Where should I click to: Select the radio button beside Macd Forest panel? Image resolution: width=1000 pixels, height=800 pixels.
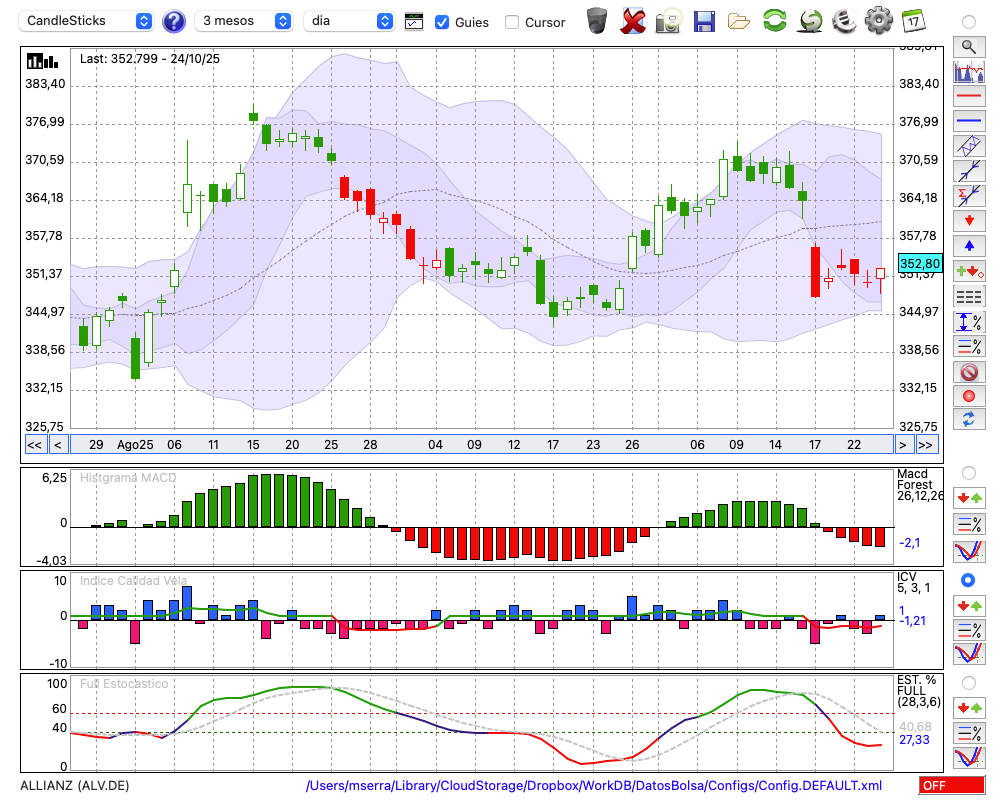point(968,472)
